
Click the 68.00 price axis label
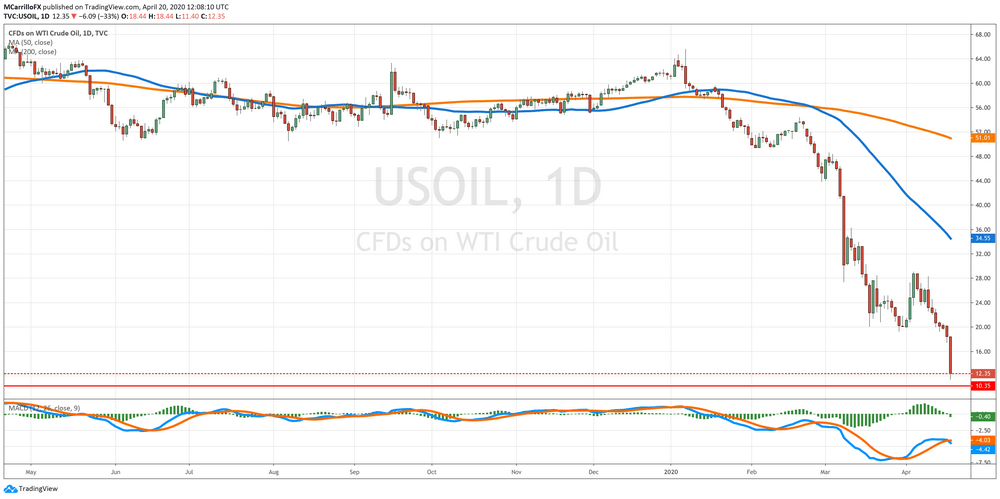coord(982,34)
